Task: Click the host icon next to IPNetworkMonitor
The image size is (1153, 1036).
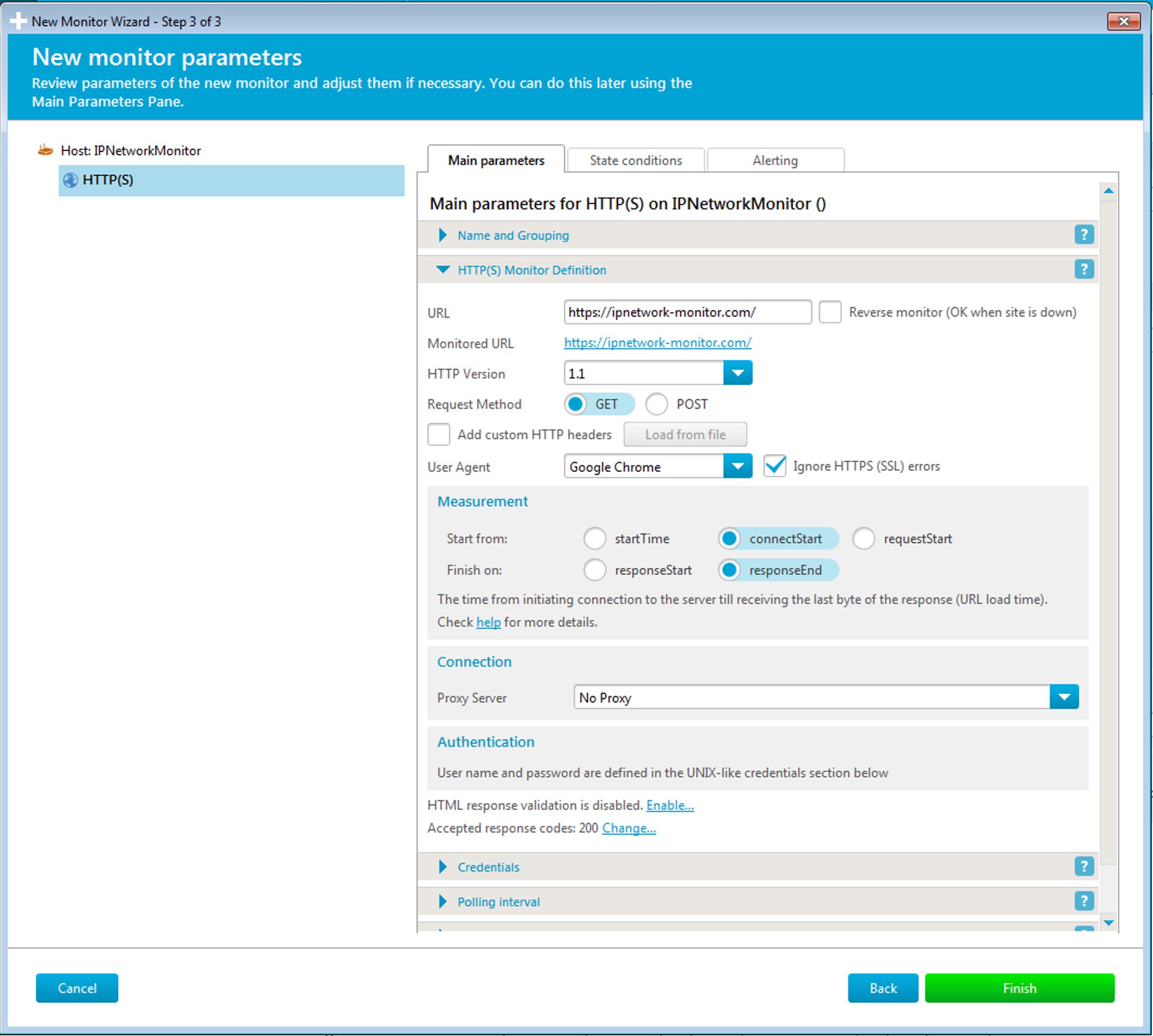Action: [x=45, y=150]
